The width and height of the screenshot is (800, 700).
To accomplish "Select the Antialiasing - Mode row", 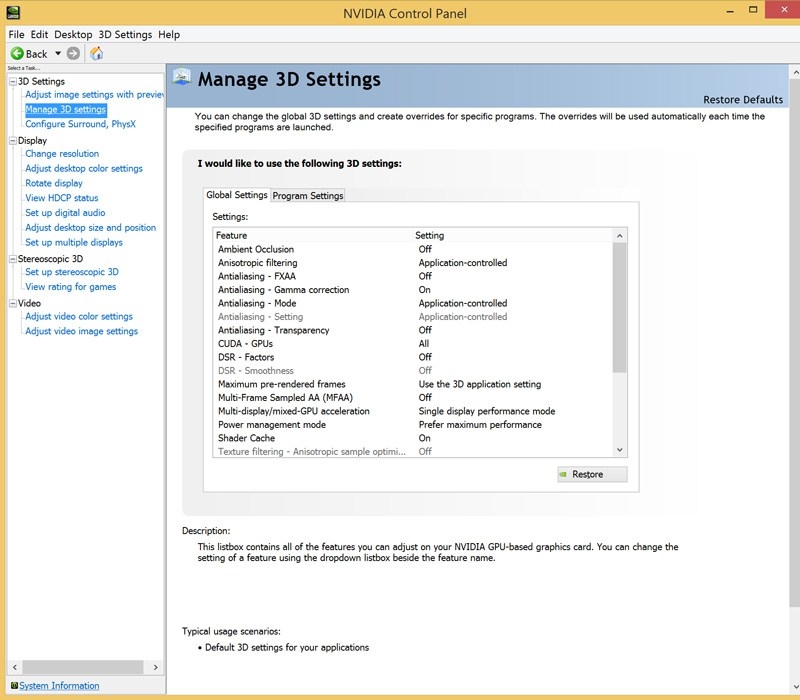I will pos(413,304).
